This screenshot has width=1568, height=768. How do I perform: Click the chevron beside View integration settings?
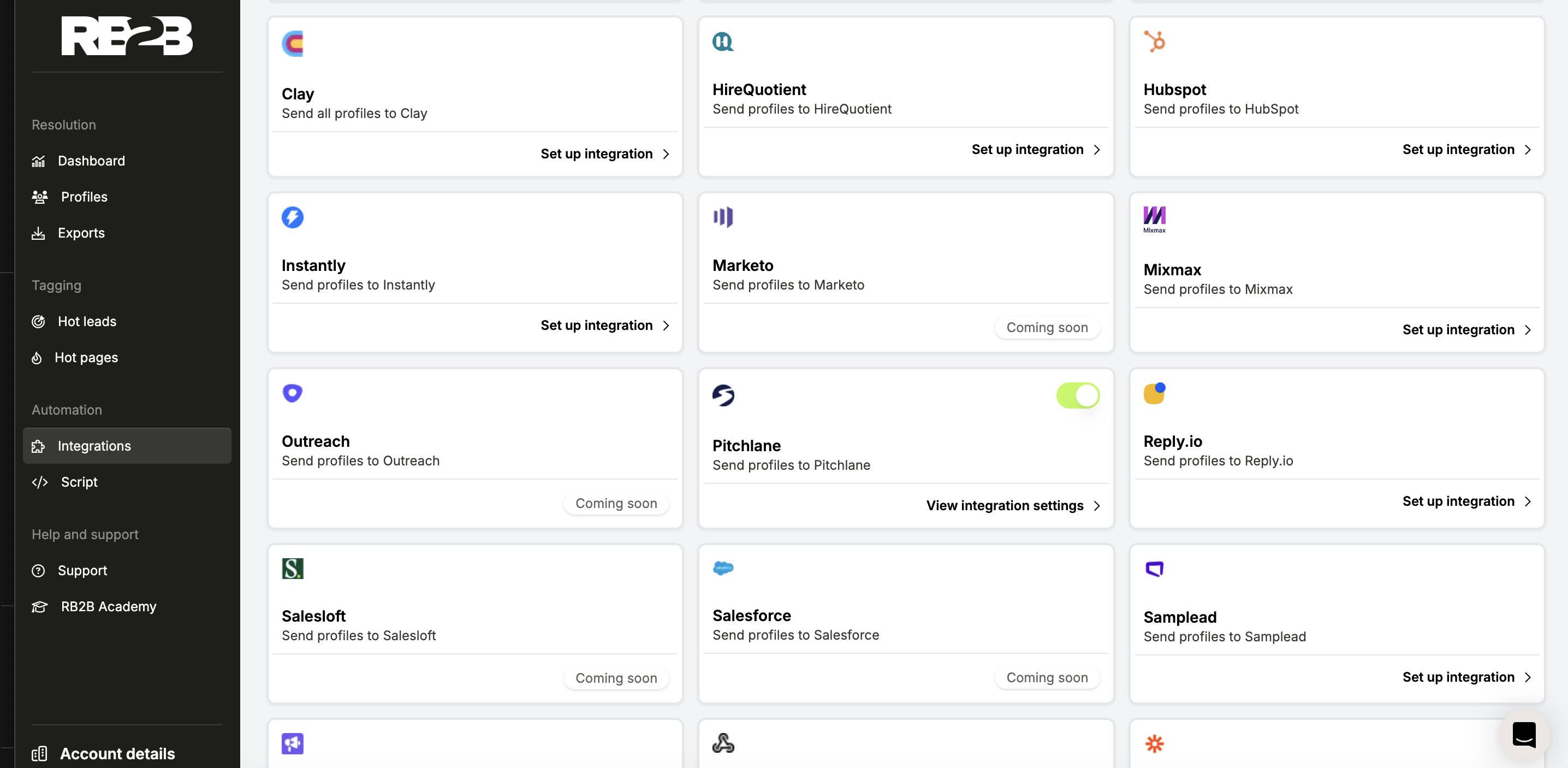[1097, 506]
